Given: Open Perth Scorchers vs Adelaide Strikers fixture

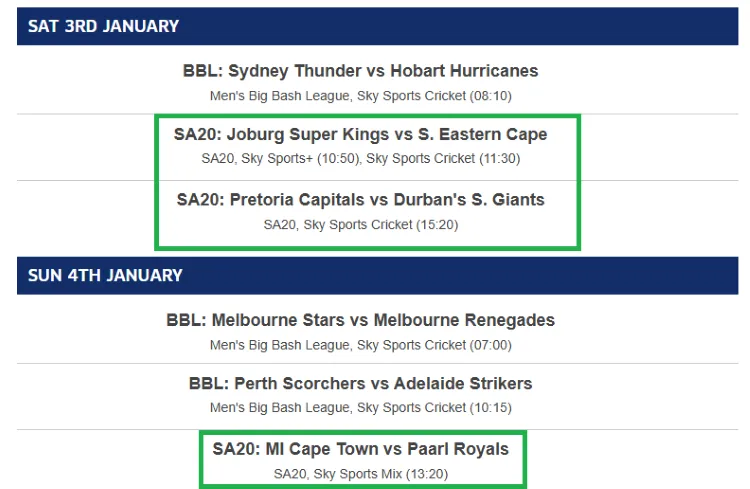Looking at the screenshot, I should coord(360,383).
